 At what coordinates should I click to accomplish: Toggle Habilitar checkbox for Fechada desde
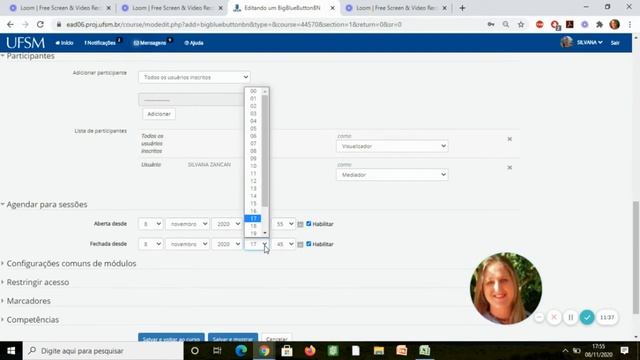click(x=309, y=244)
